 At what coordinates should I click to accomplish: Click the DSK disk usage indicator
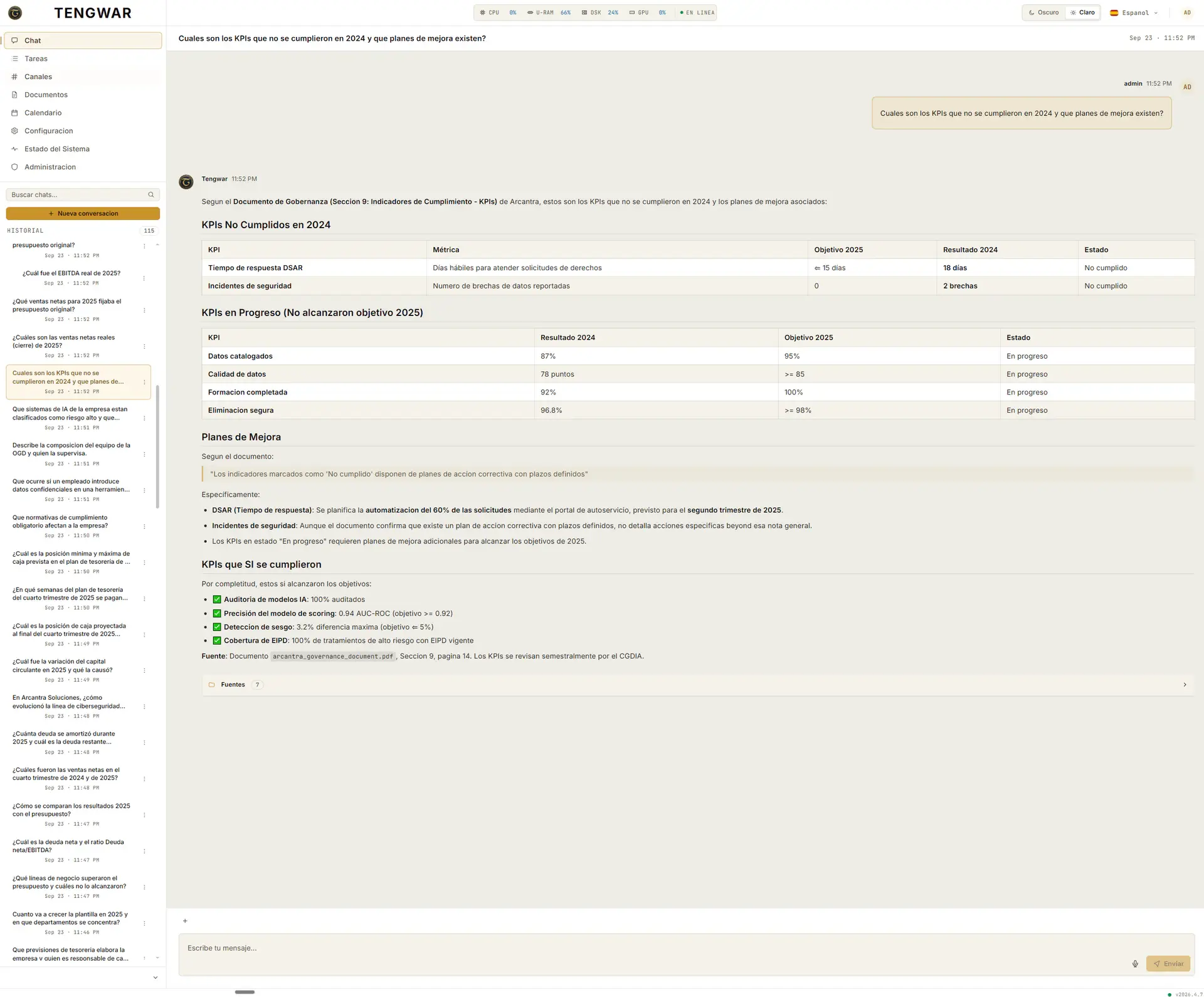click(599, 13)
